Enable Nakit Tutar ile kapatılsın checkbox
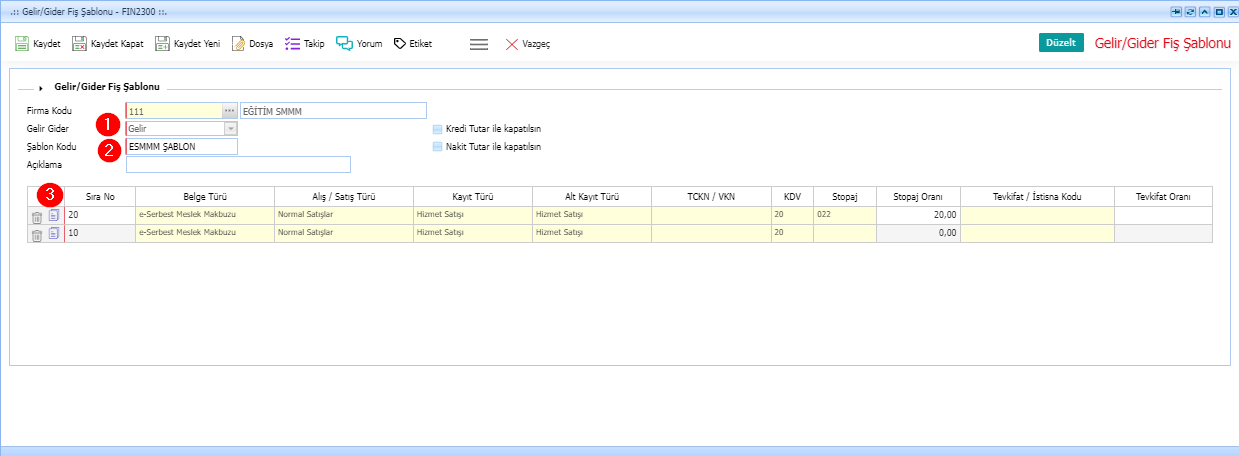The image size is (1239, 456). 437,147
